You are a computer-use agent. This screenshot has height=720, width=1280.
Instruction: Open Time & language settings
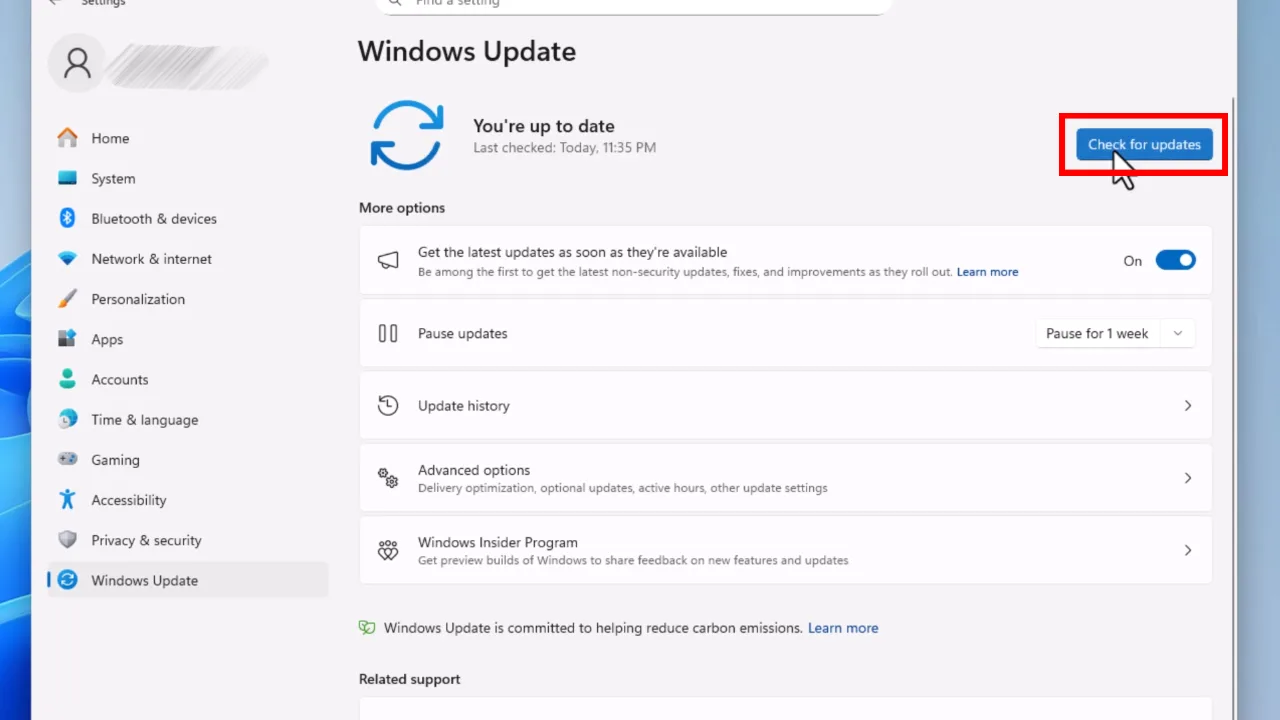pyautogui.click(x=188, y=419)
